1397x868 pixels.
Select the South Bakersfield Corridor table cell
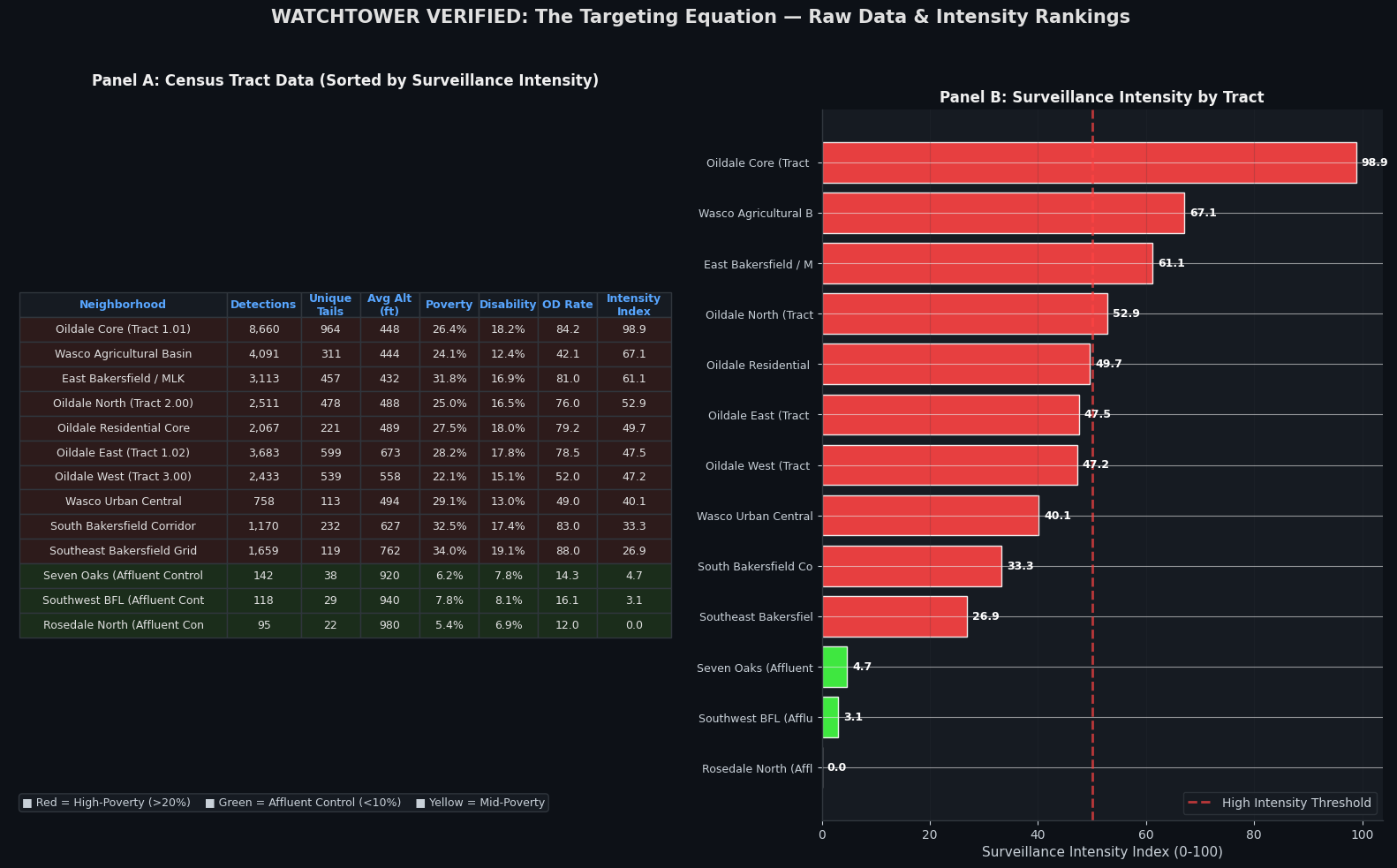[123, 526]
